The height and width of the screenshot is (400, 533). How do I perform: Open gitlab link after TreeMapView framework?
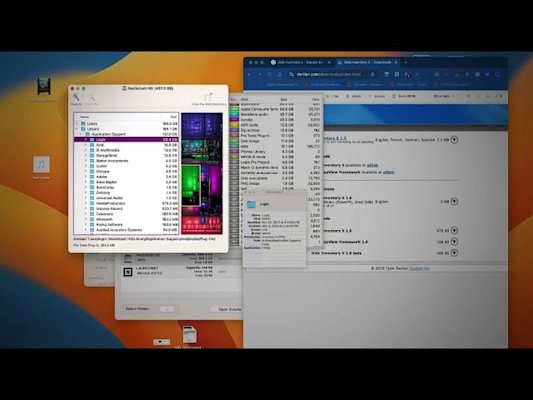[389, 172]
